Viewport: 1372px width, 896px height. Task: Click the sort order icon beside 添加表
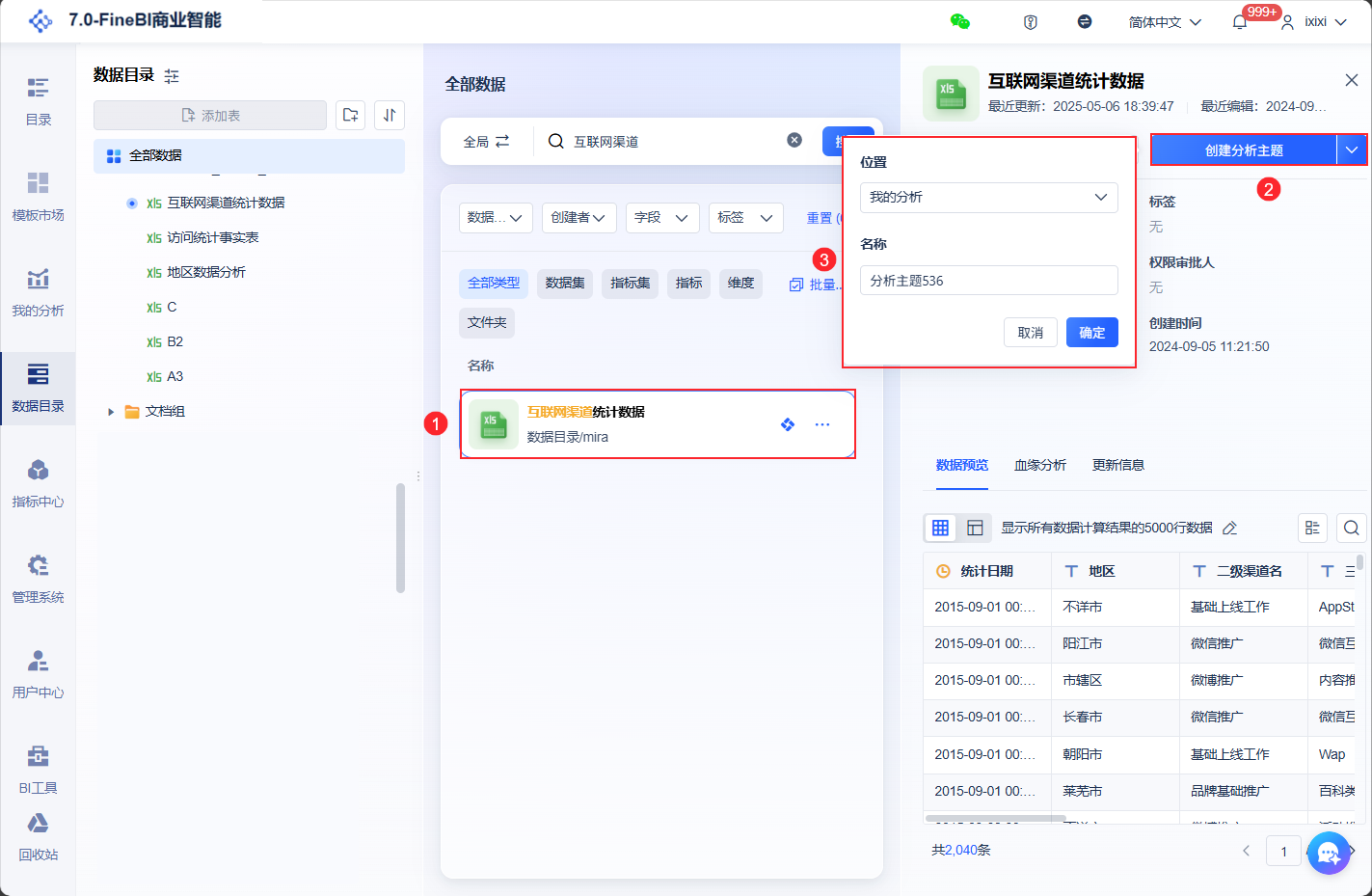[x=390, y=115]
